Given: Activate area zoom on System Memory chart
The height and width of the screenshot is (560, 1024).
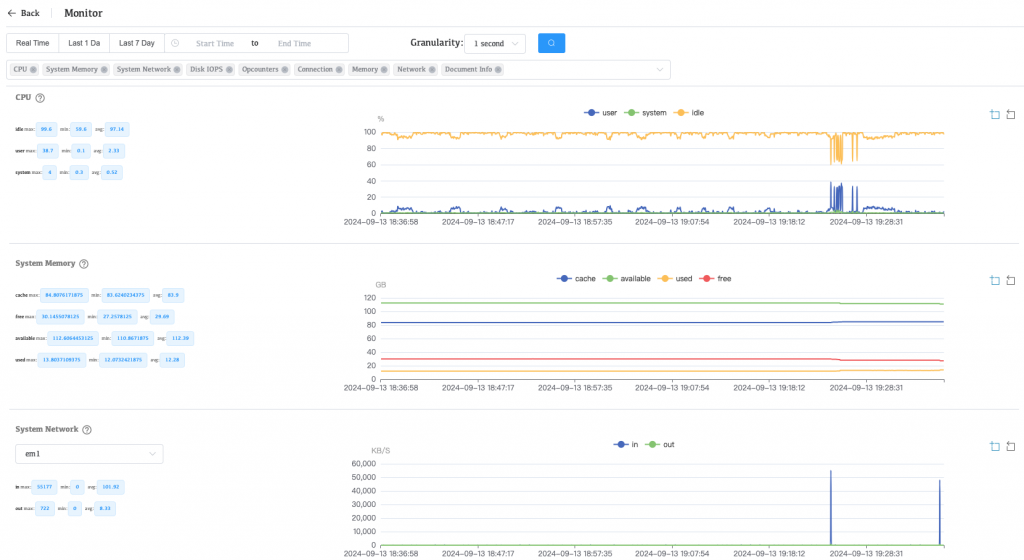Looking at the screenshot, I should pyautogui.click(x=994, y=281).
